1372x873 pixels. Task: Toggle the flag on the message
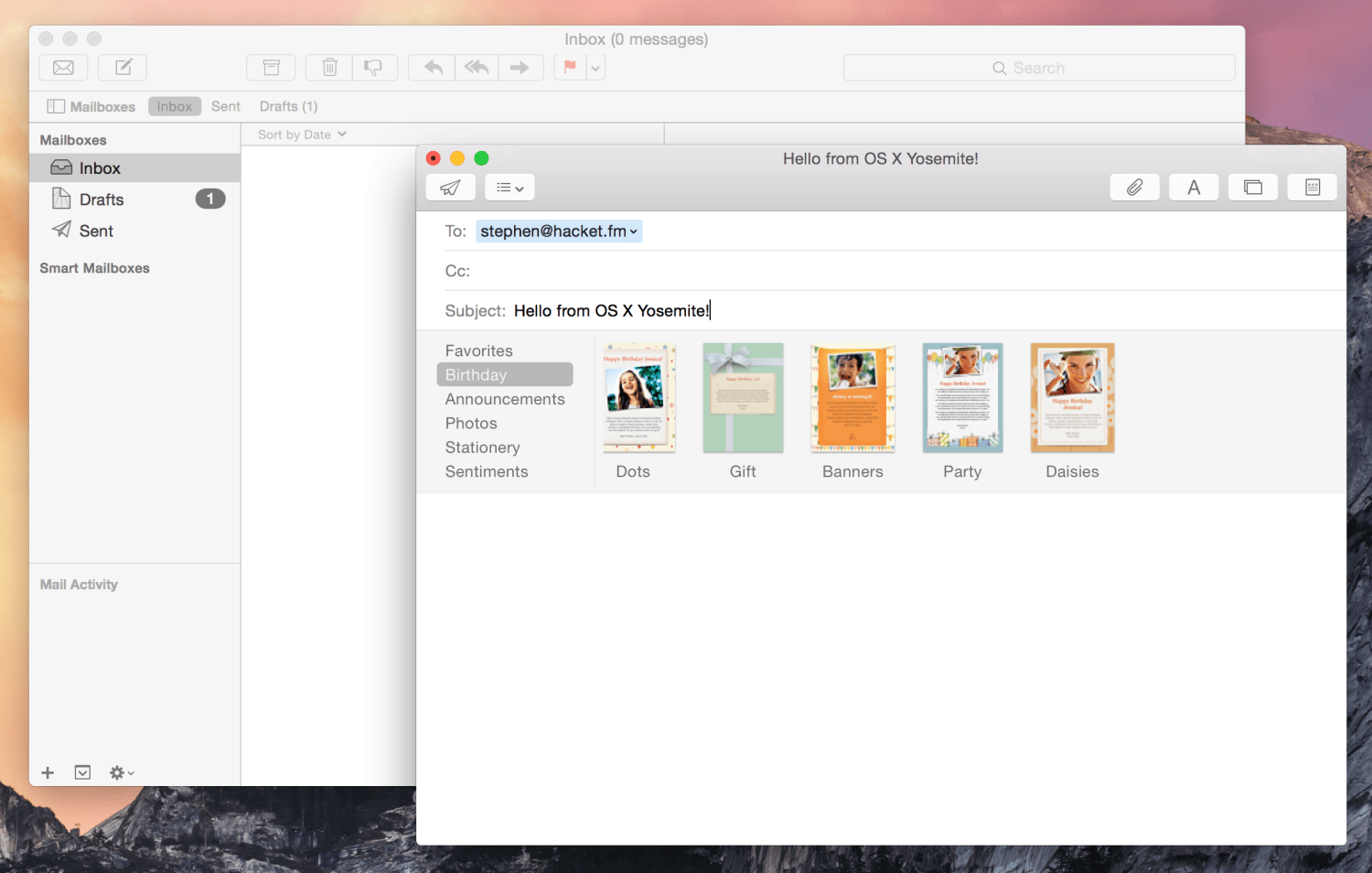(570, 68)
